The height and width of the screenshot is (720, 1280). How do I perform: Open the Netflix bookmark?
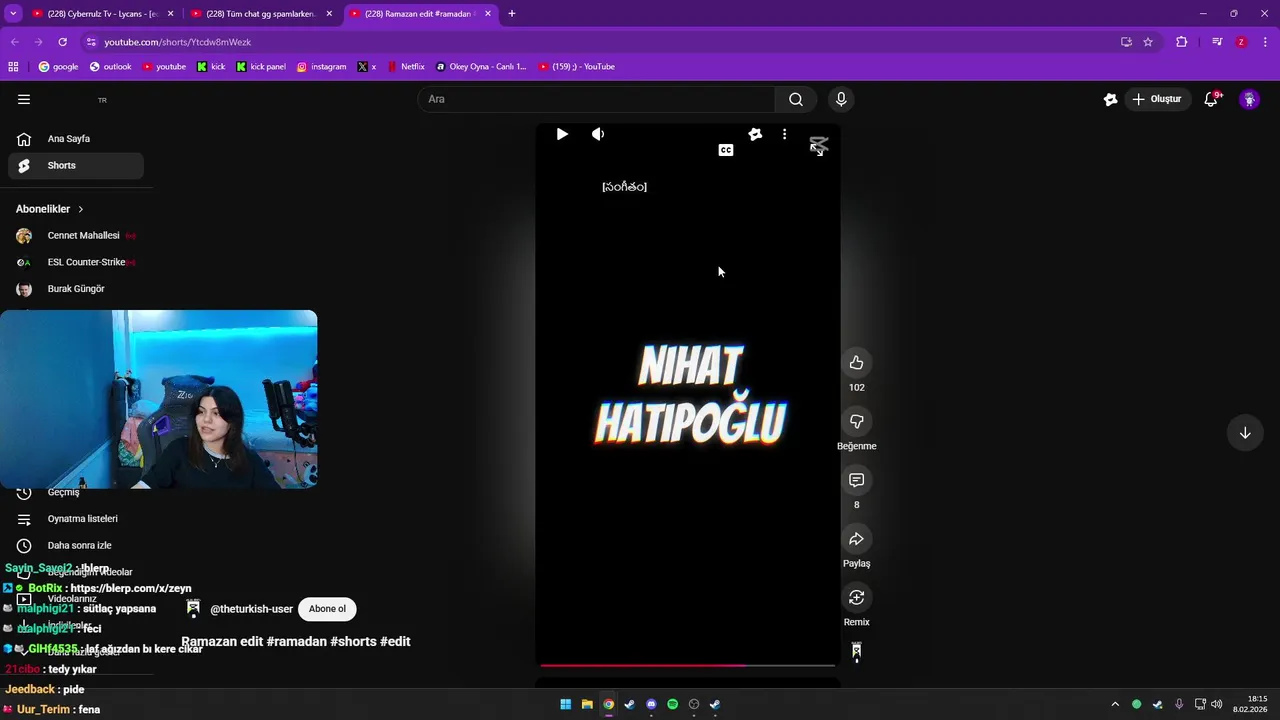[x=405, y=67]
